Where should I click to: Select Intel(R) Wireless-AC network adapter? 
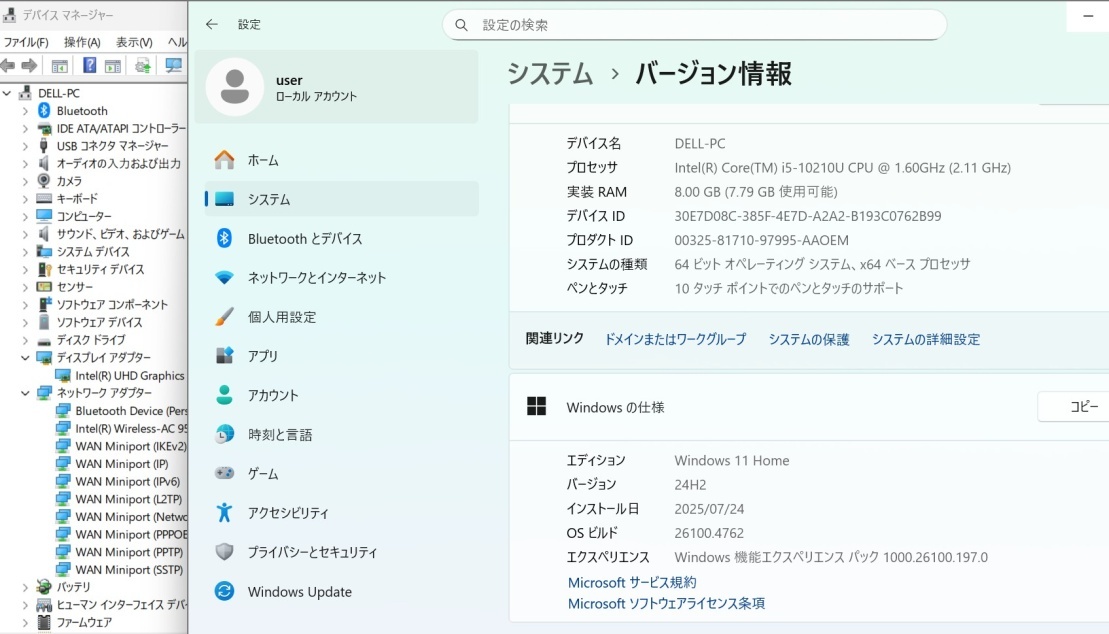pos(132,429)
